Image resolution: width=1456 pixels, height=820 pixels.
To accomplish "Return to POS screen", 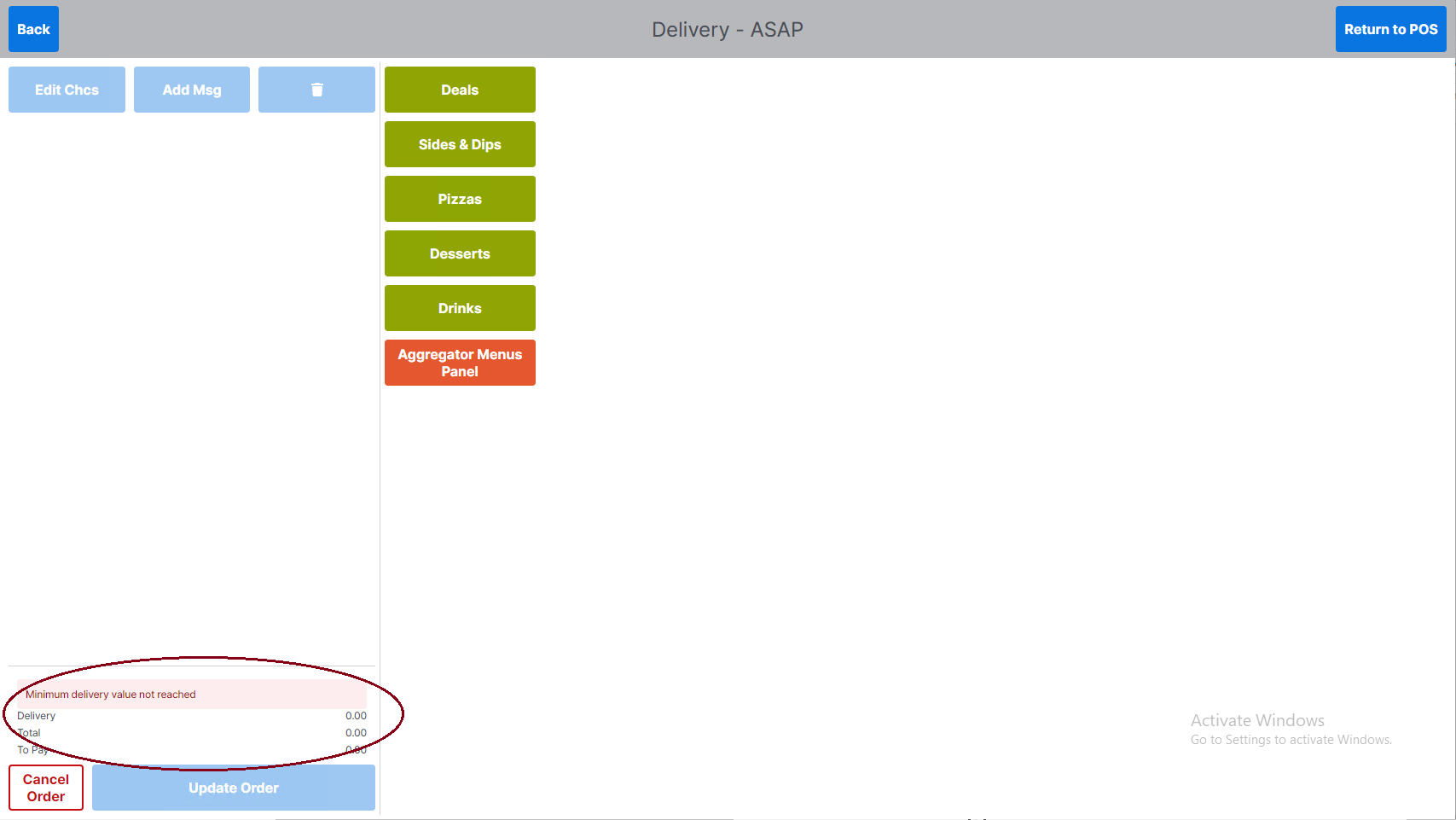I will point(1390,29).
